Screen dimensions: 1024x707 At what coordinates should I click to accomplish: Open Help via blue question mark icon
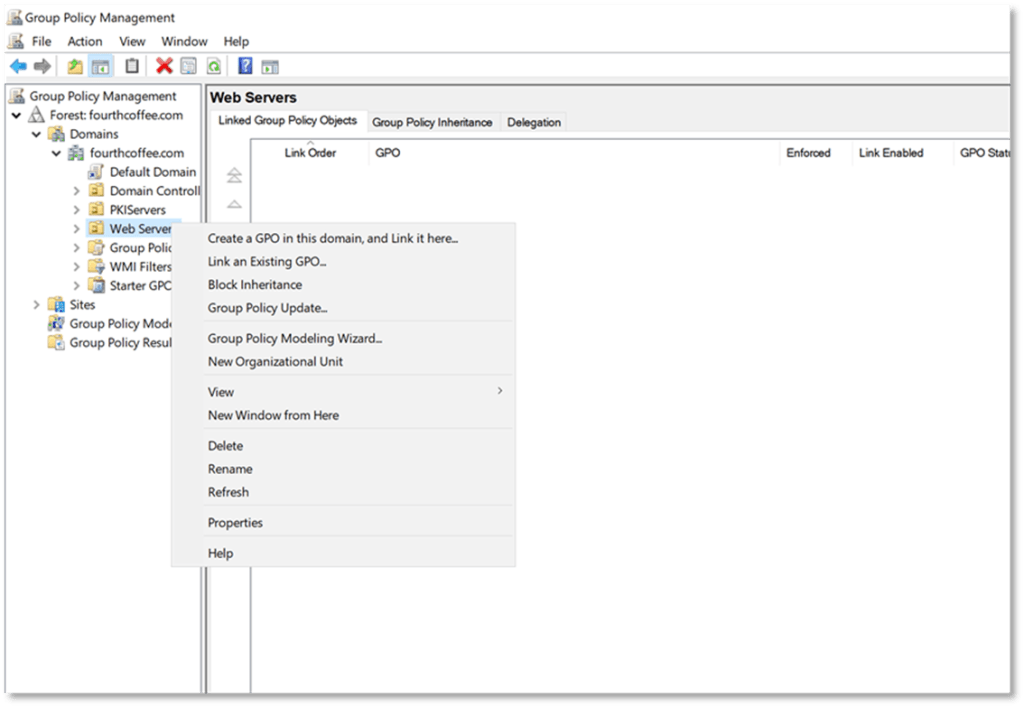(x=245, y=67)
